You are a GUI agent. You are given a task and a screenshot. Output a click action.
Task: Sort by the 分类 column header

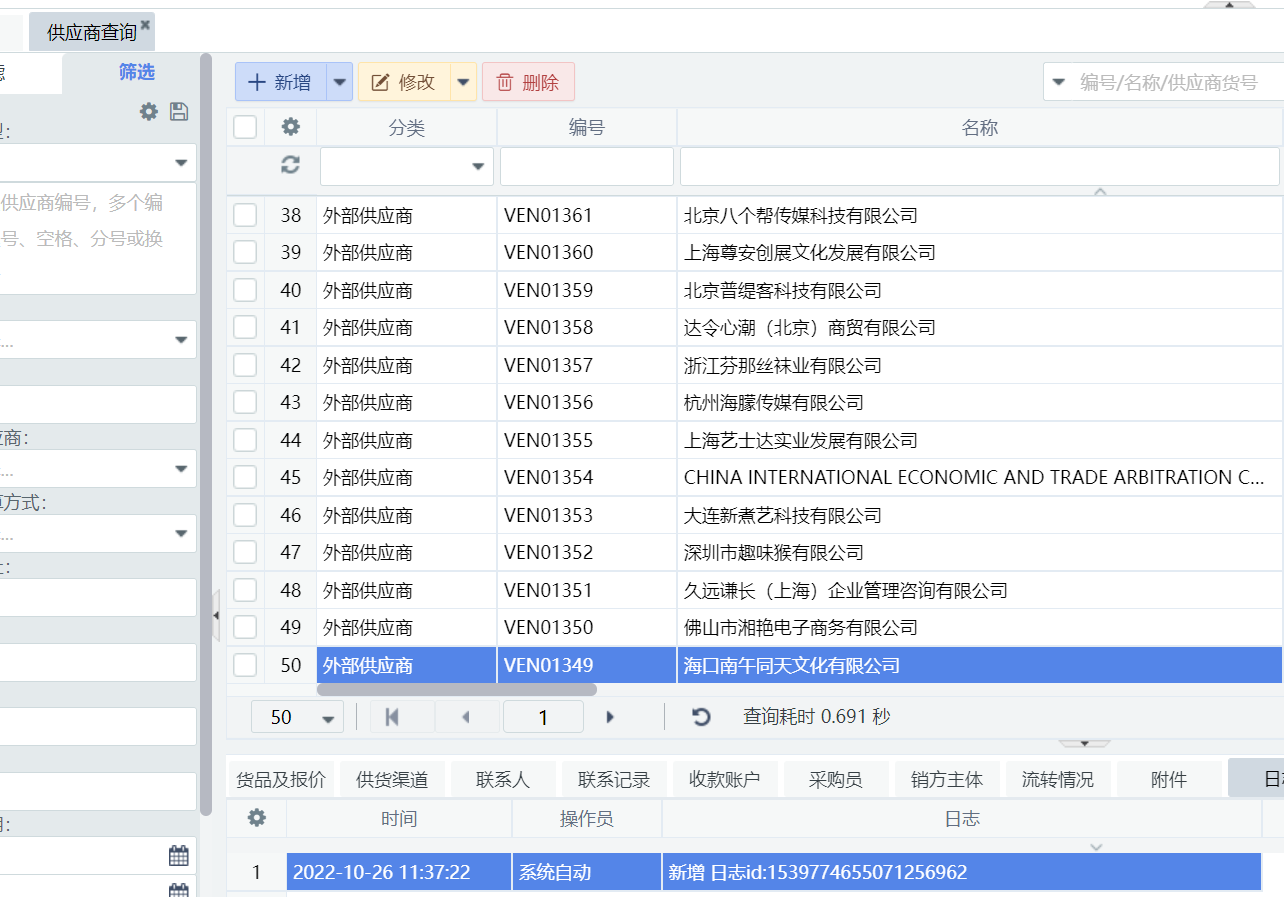coord(407,127)
